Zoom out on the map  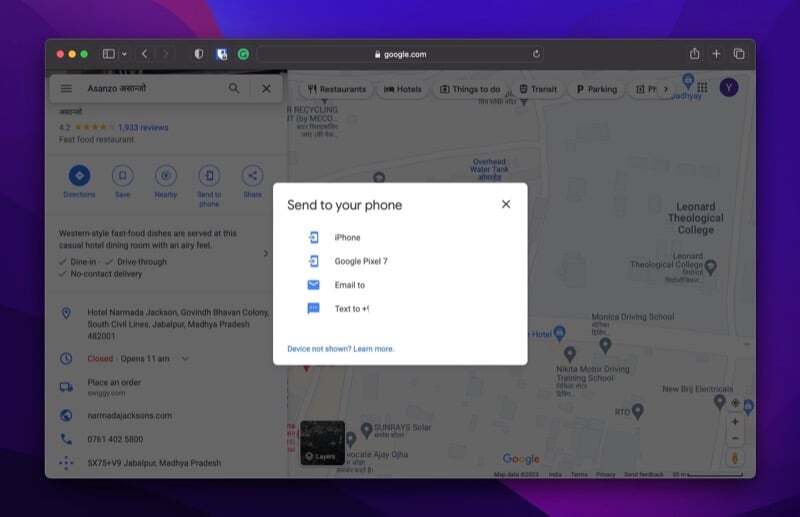(735, 438)
